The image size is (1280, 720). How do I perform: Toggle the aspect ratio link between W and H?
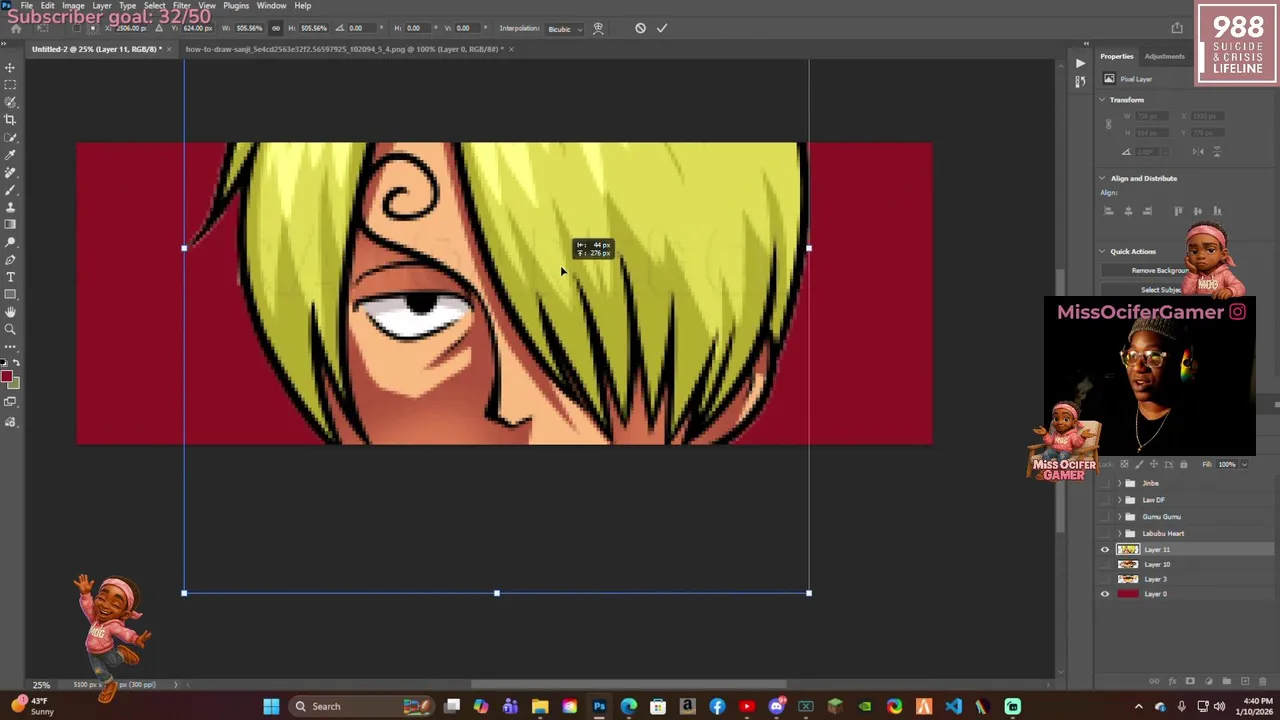pos(276,28)
